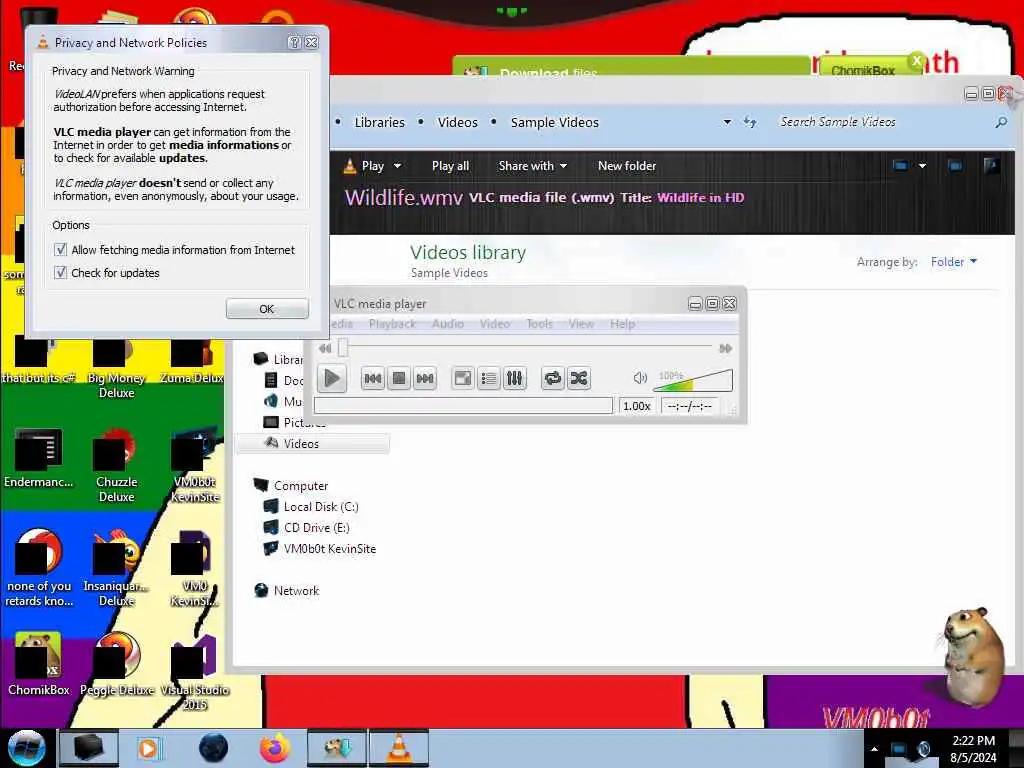1024x768 pixels.
Task: Open ChomikBox desktop shortcut
Action: click(39, 664)
